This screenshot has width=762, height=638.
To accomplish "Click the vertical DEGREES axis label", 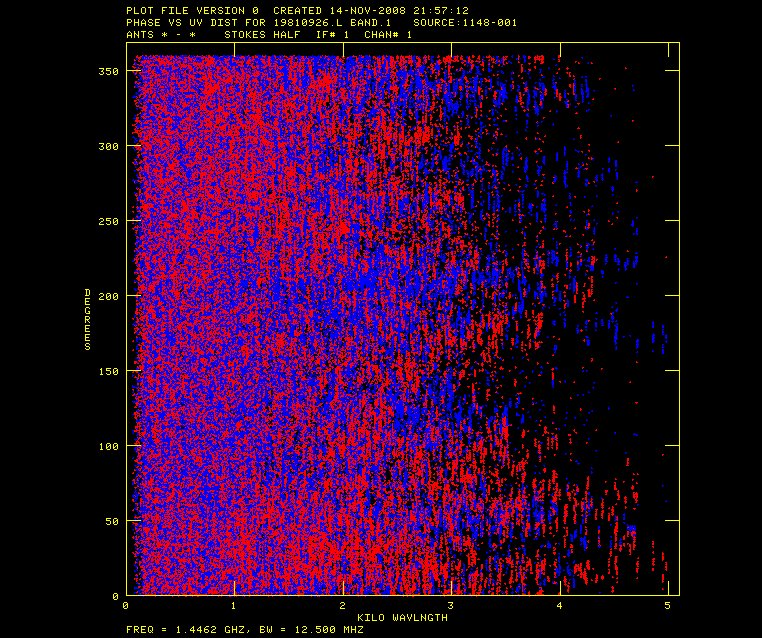I will click(x=88, y=319).
